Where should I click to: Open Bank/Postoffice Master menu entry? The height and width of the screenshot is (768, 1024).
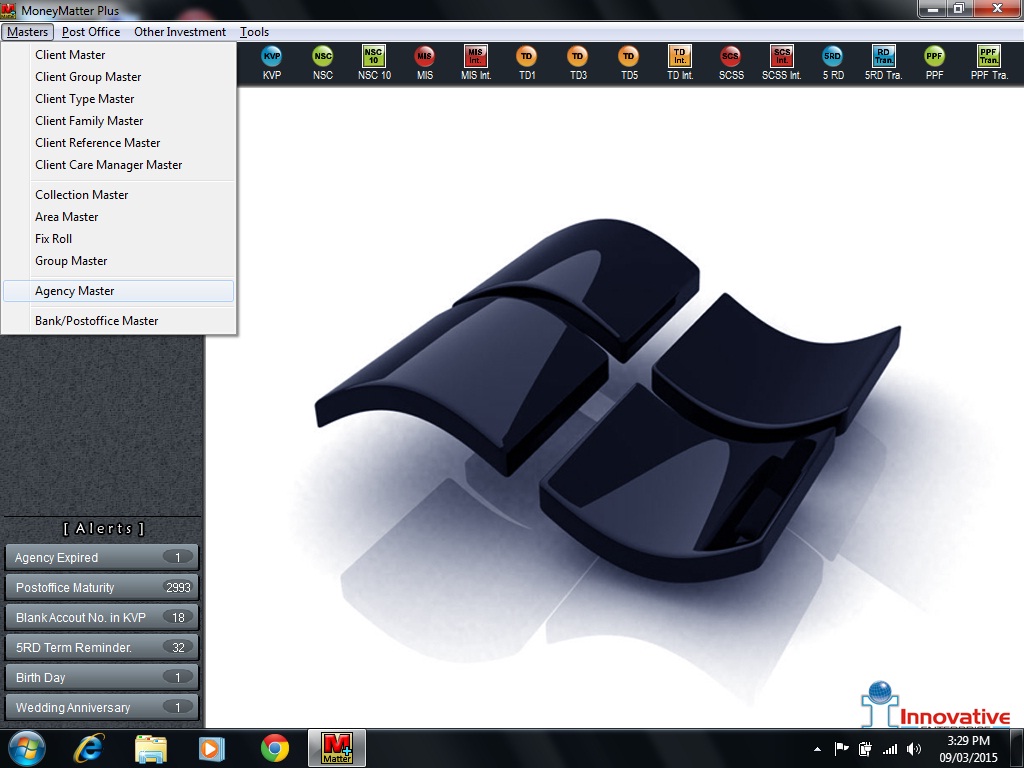pos(97,321)
